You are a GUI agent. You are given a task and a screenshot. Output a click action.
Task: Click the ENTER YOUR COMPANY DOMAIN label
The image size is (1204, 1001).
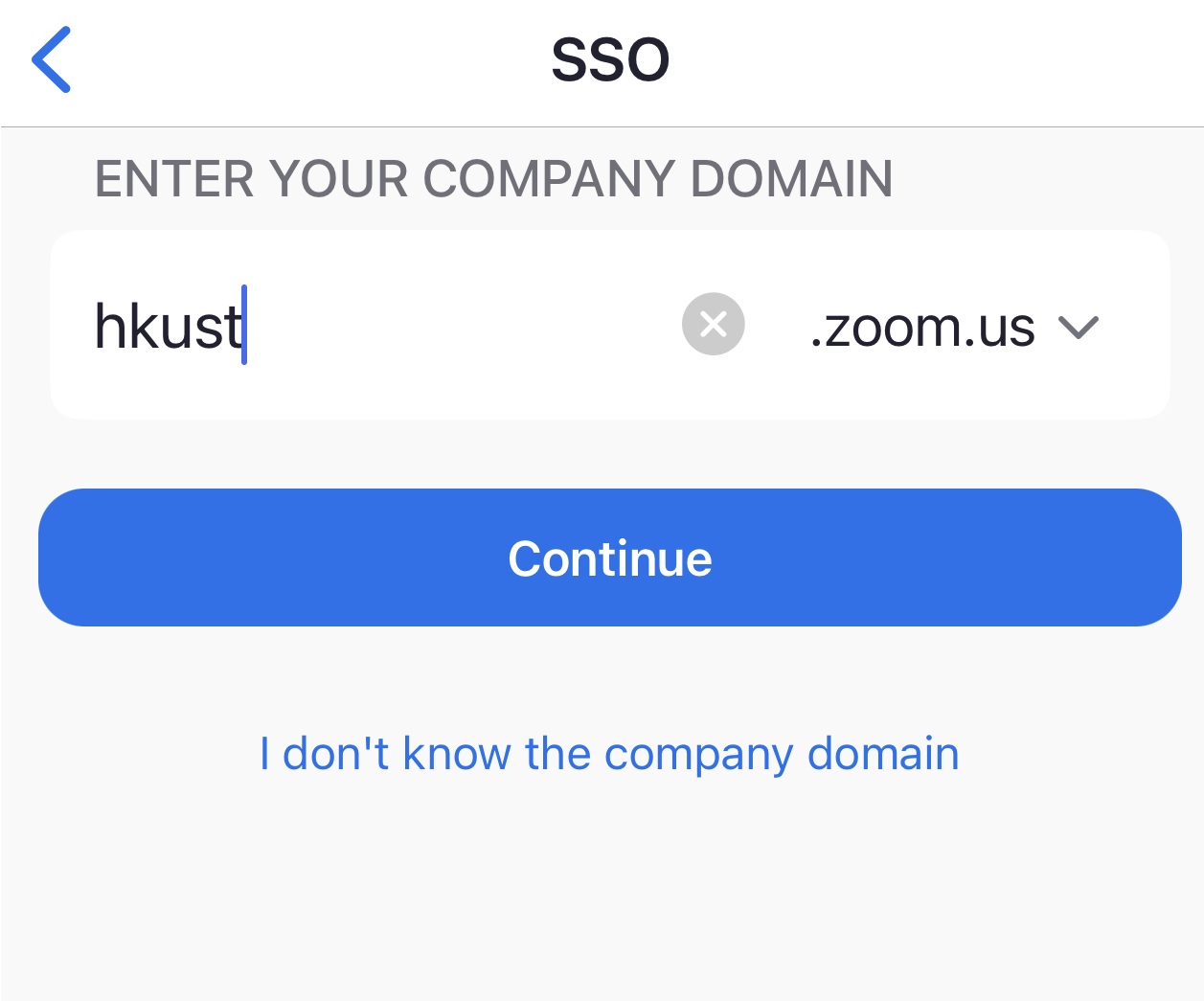pos(493,179)
